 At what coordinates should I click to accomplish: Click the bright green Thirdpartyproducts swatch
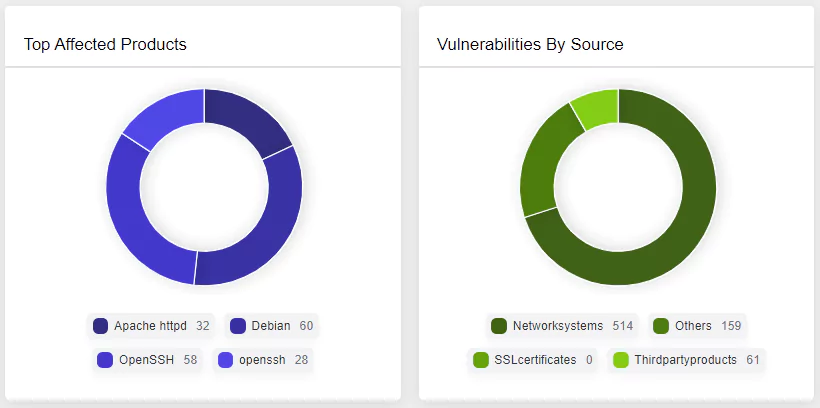point(621,360)
